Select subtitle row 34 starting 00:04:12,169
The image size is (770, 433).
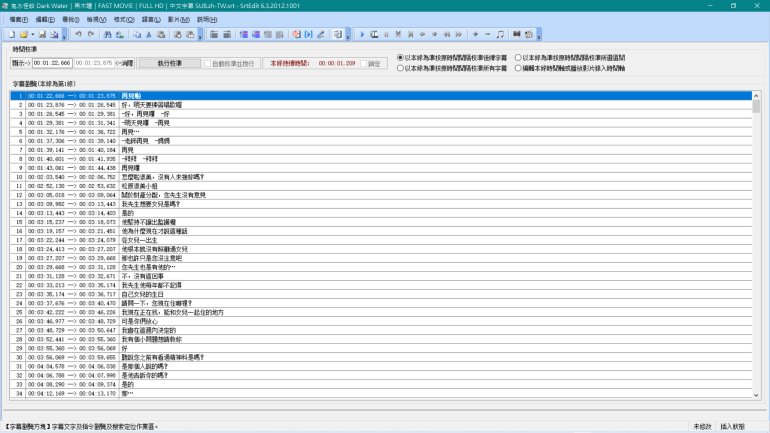381,393
